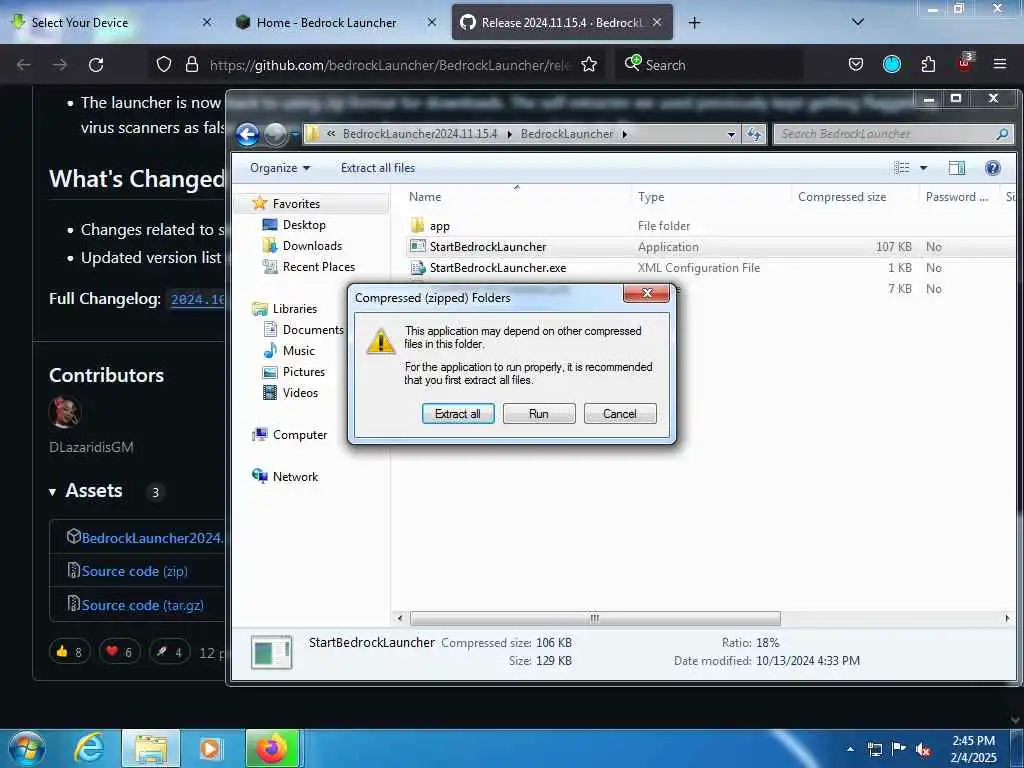Click the Firefox Search box

(710, 65)
